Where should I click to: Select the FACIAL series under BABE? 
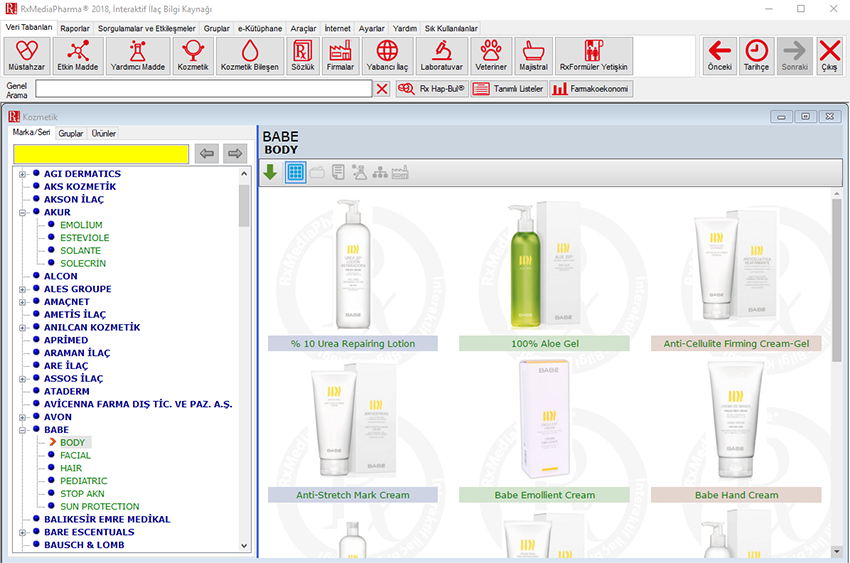point(75,455)
